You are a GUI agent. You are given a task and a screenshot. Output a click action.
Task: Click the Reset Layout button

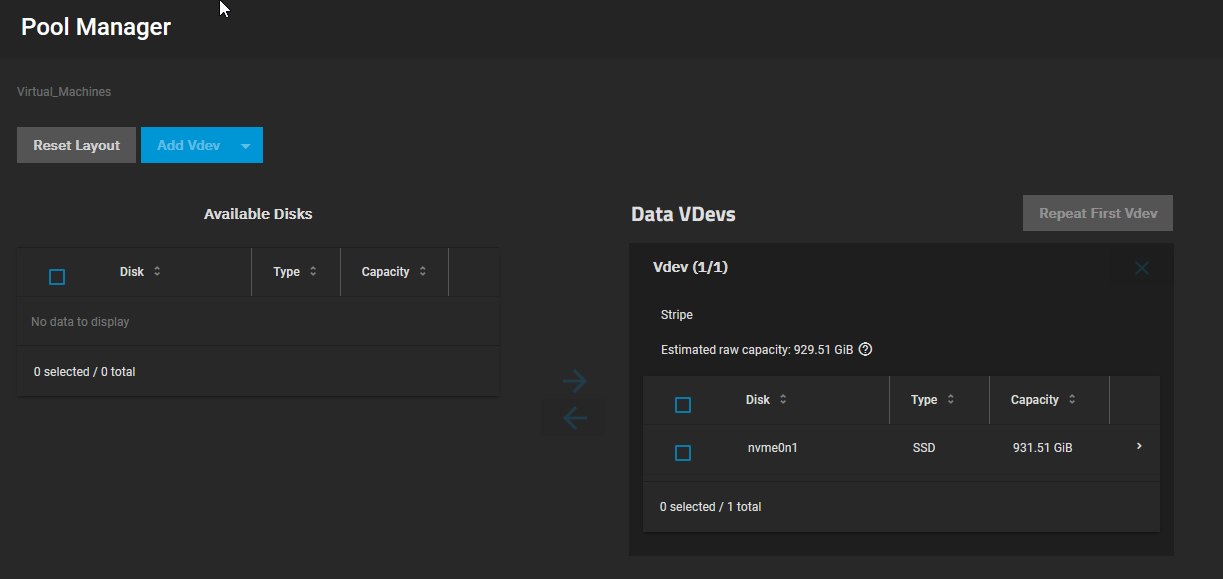pos(76,145)
